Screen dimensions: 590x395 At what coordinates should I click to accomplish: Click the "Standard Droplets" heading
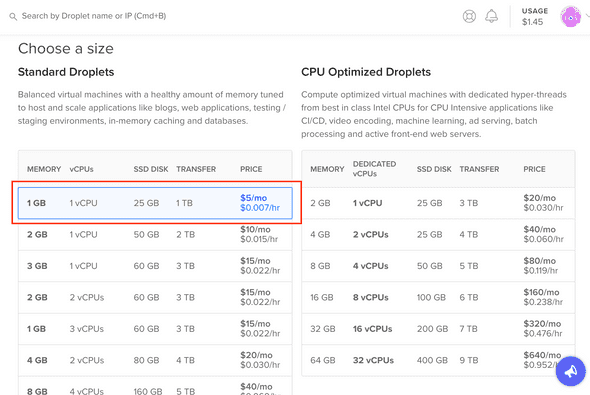pos(66,72)
